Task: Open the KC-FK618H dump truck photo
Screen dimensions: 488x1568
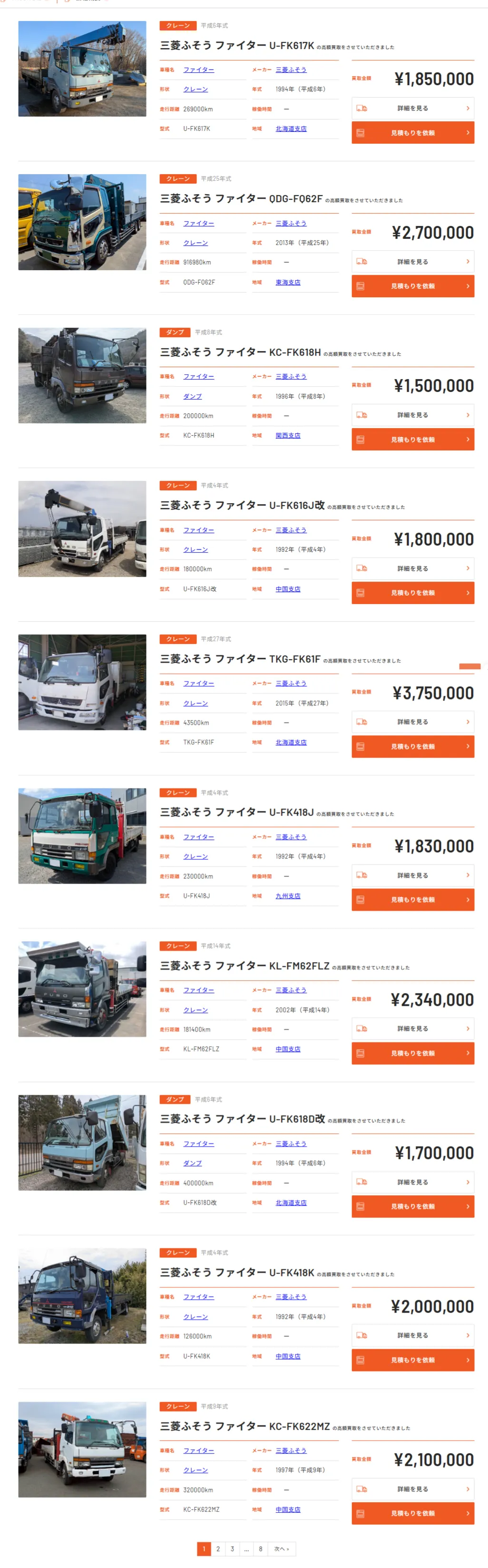Action: [82, 376]
